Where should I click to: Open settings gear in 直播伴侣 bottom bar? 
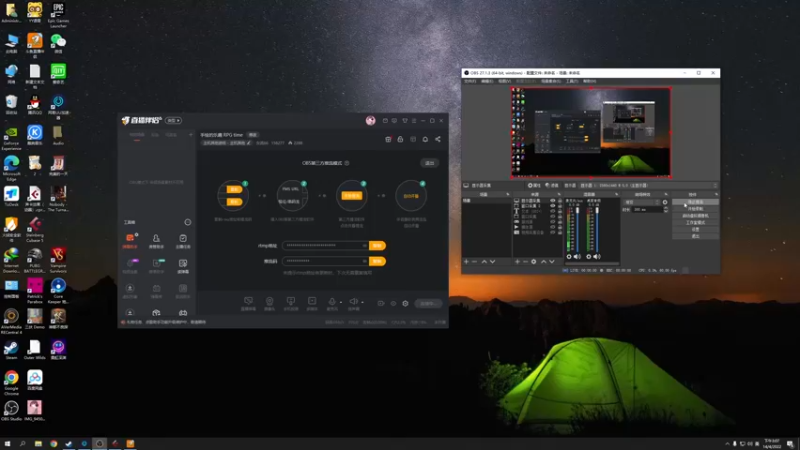(405, 303)
